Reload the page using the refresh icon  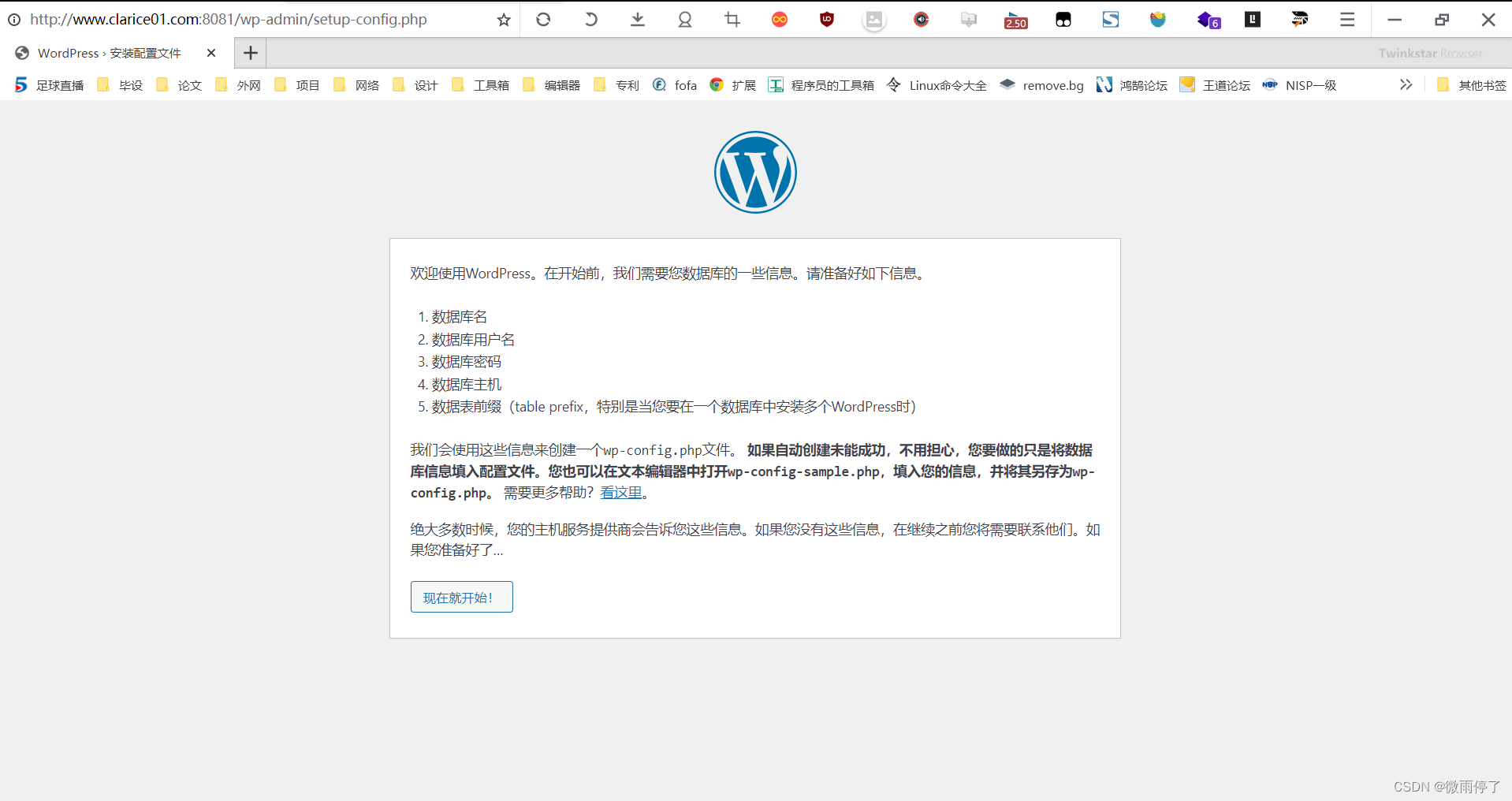(x=543, y=20)
